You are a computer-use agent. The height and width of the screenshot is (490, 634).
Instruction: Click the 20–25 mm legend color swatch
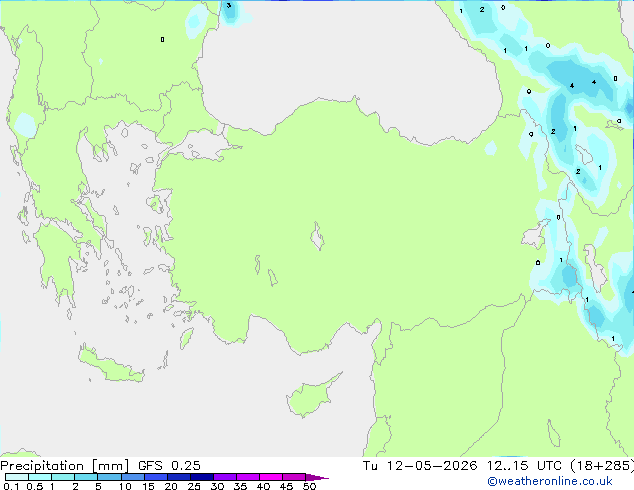click(x=179, y=477)
